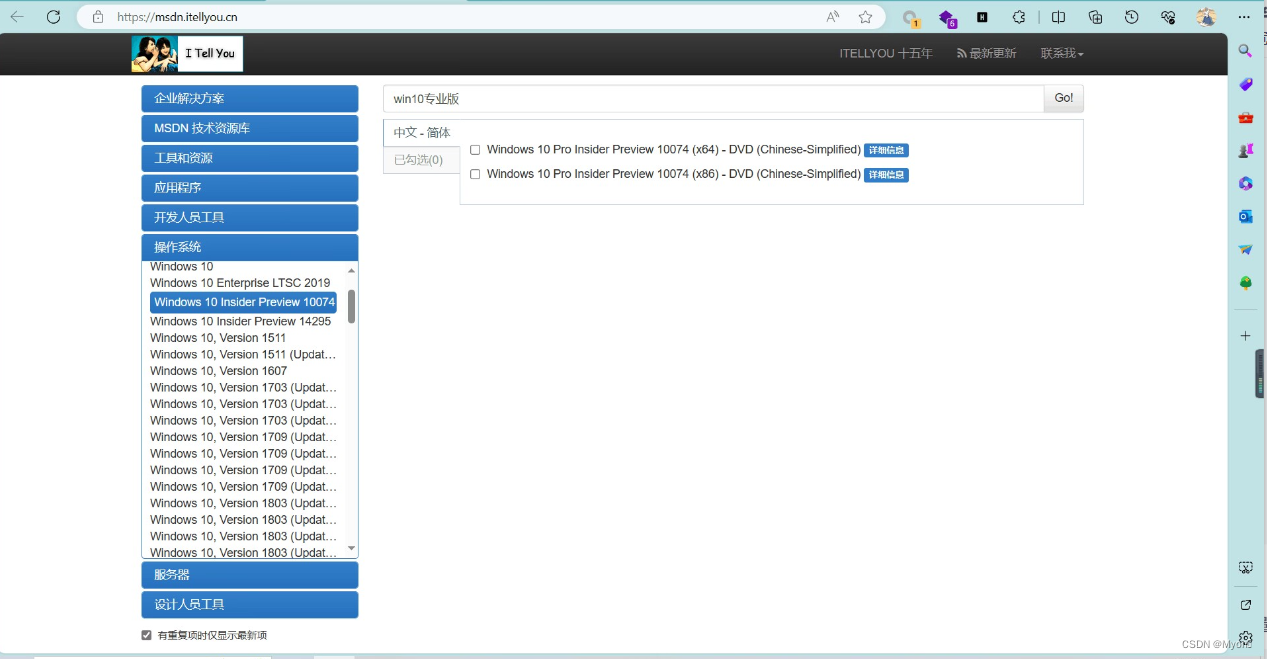The height and width of the screenshot is (659, 1267).
Task: Open 详细信息 for the x86 DVD
Action: click(886, 175)
